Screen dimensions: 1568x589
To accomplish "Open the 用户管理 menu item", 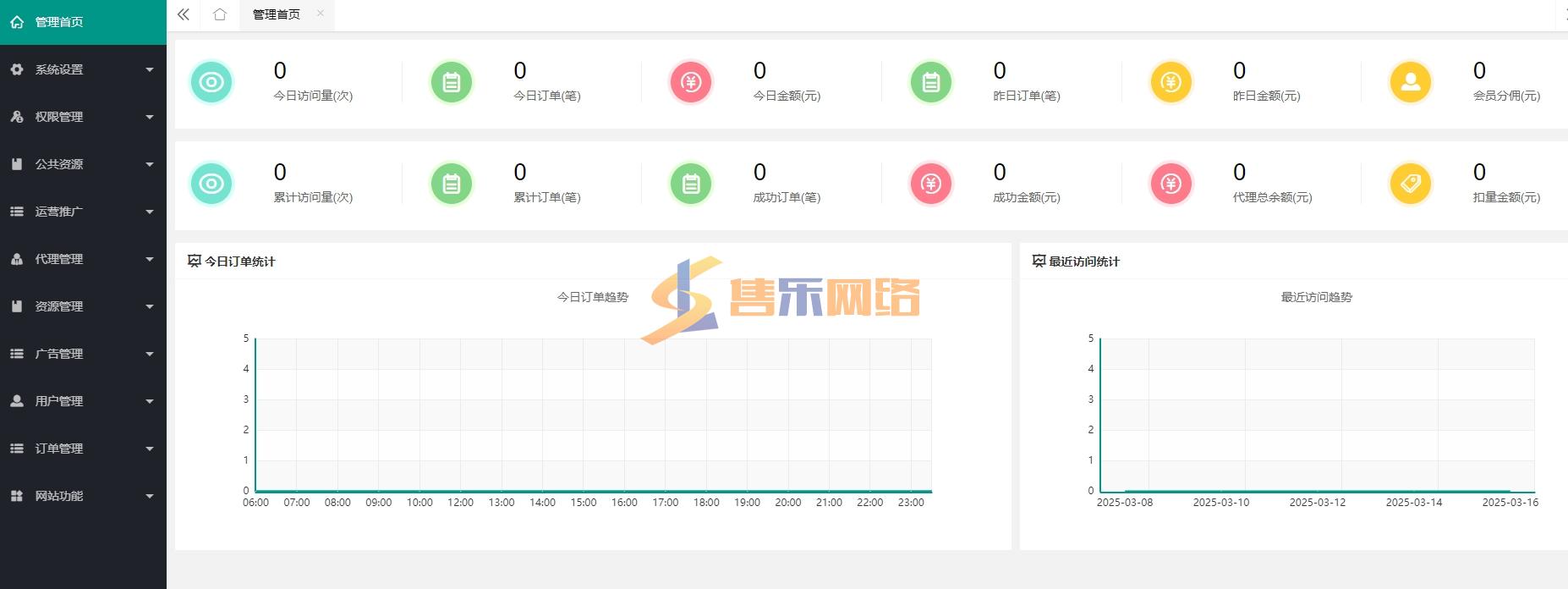I will click(x=82, y=401).
